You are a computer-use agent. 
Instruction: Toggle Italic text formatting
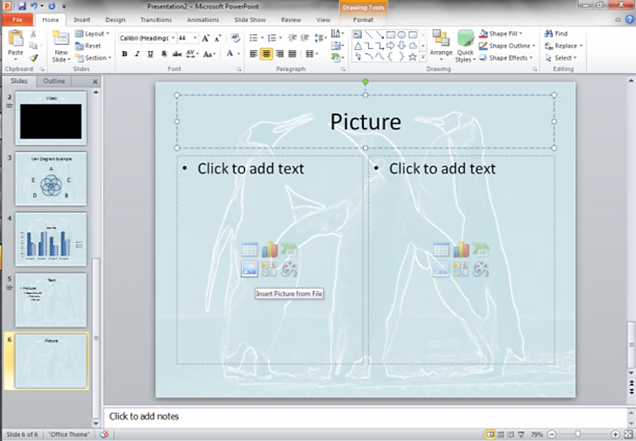click(x=138, y=54)
